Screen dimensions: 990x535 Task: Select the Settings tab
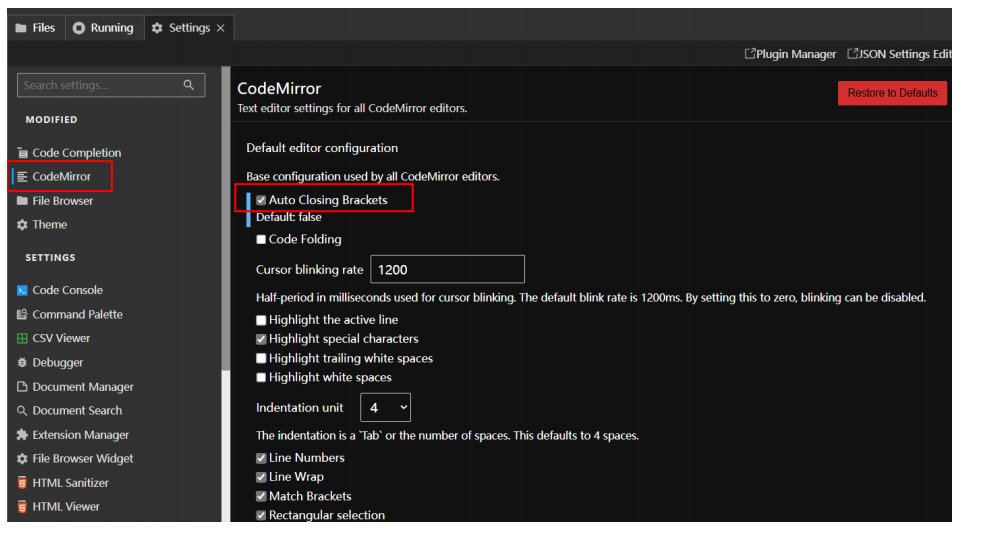point(189,28)
